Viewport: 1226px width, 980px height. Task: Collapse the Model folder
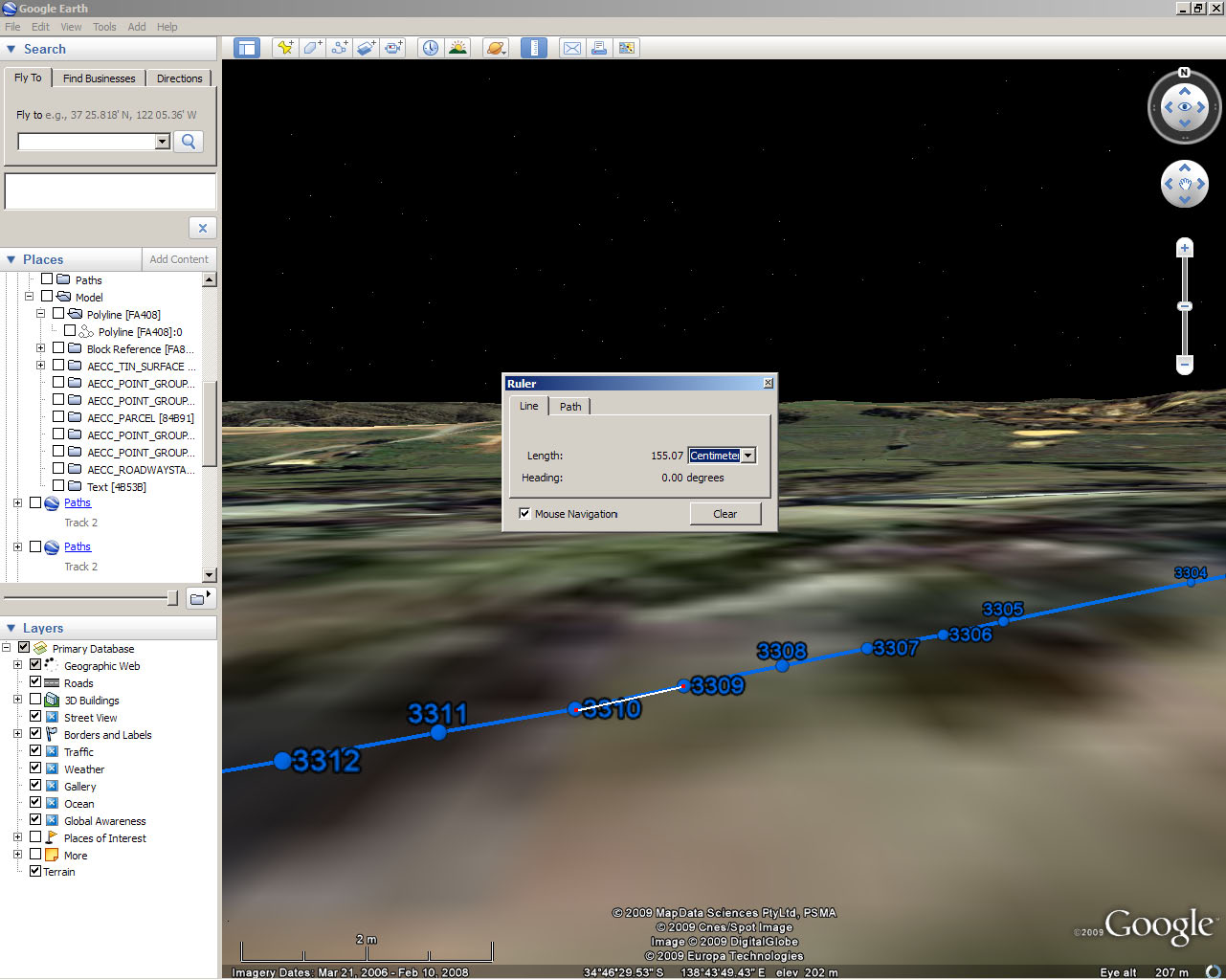pyautogui.click(x=29, y=297)
